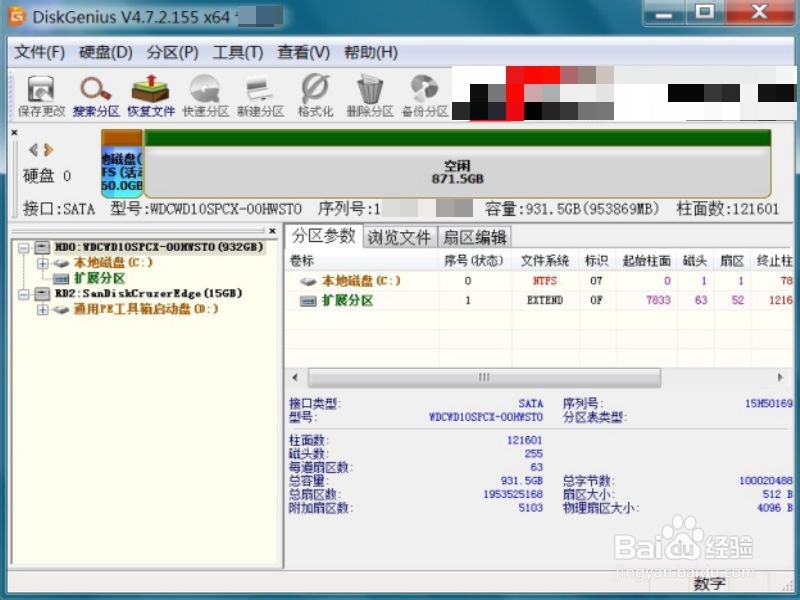Open the 帮助(H) menu

click(370, 52)
